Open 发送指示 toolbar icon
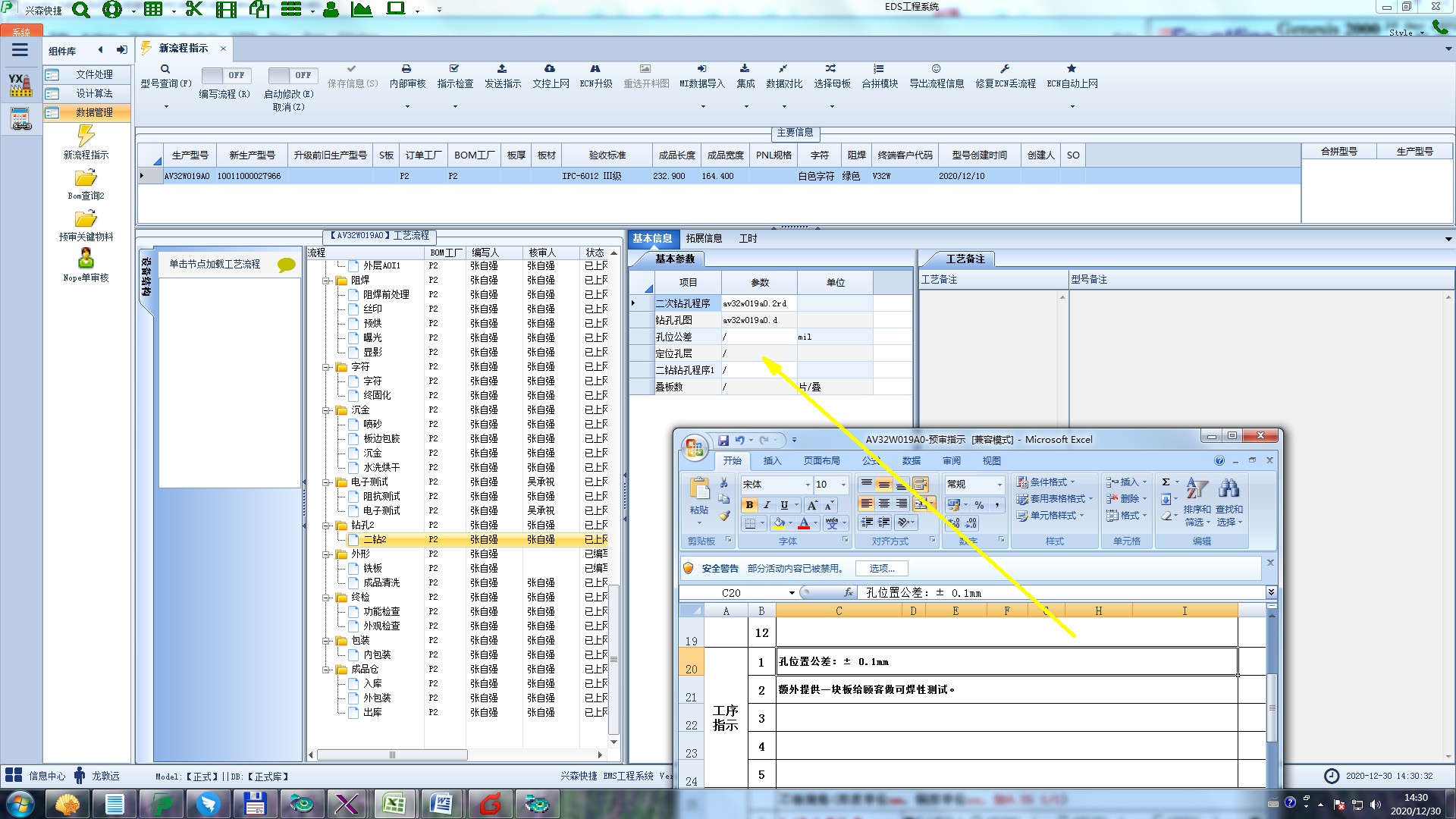Viewport: 1456px width, 819px height. tap(502, 69)
